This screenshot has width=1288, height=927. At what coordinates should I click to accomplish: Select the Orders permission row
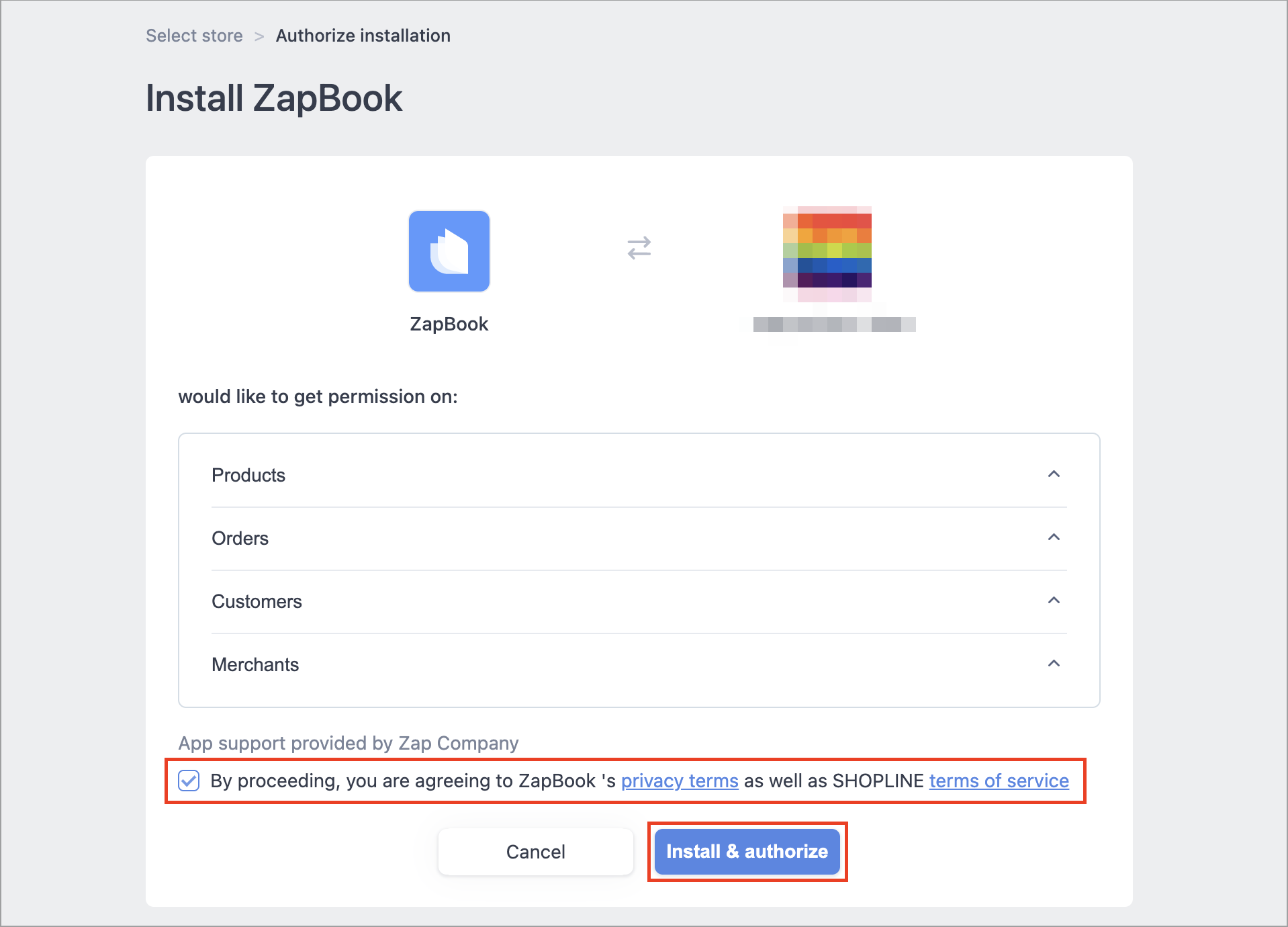click(x=639, y=538)
